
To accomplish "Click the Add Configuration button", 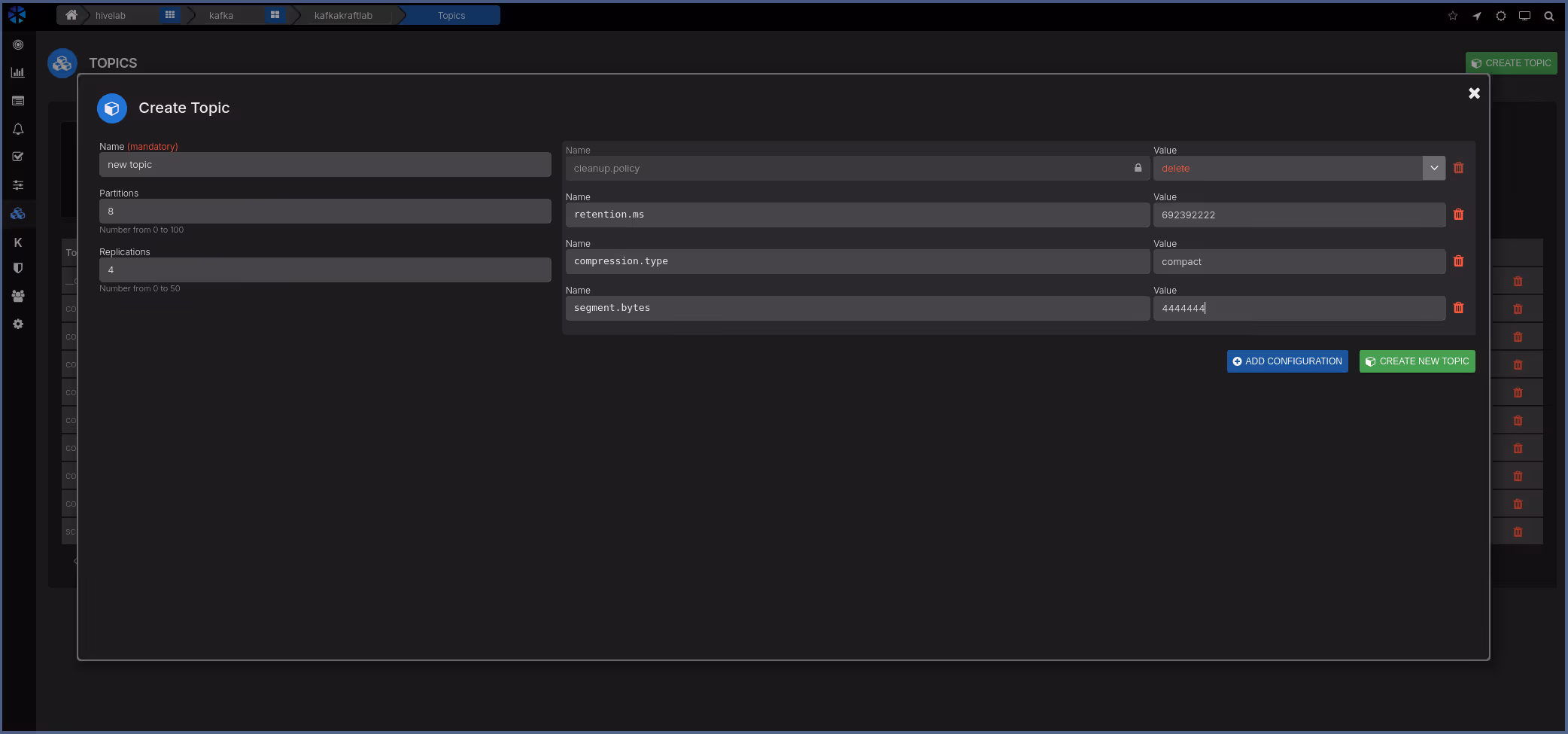I will [1287, 361].
